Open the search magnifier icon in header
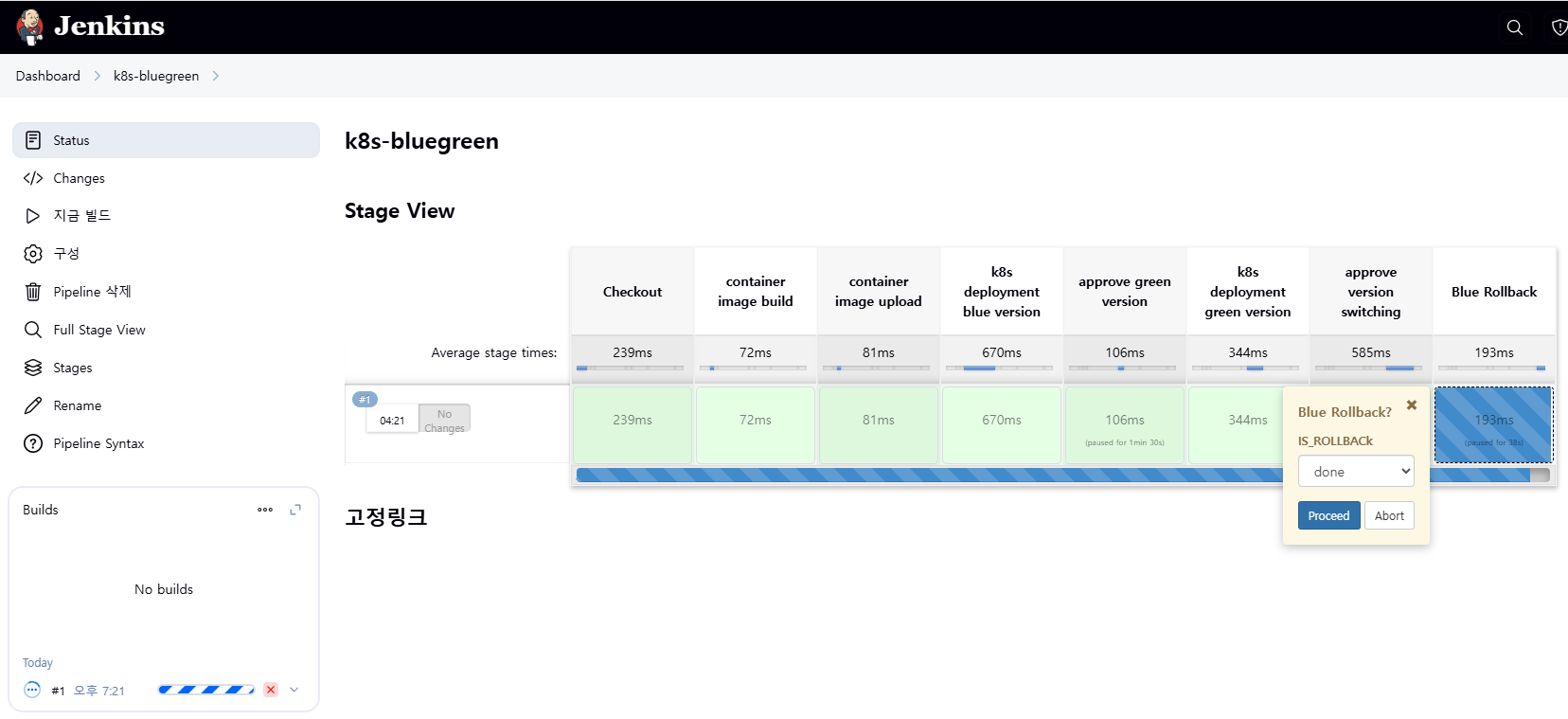This screenshot has height=719, width=1568. tap(1515, 27)
